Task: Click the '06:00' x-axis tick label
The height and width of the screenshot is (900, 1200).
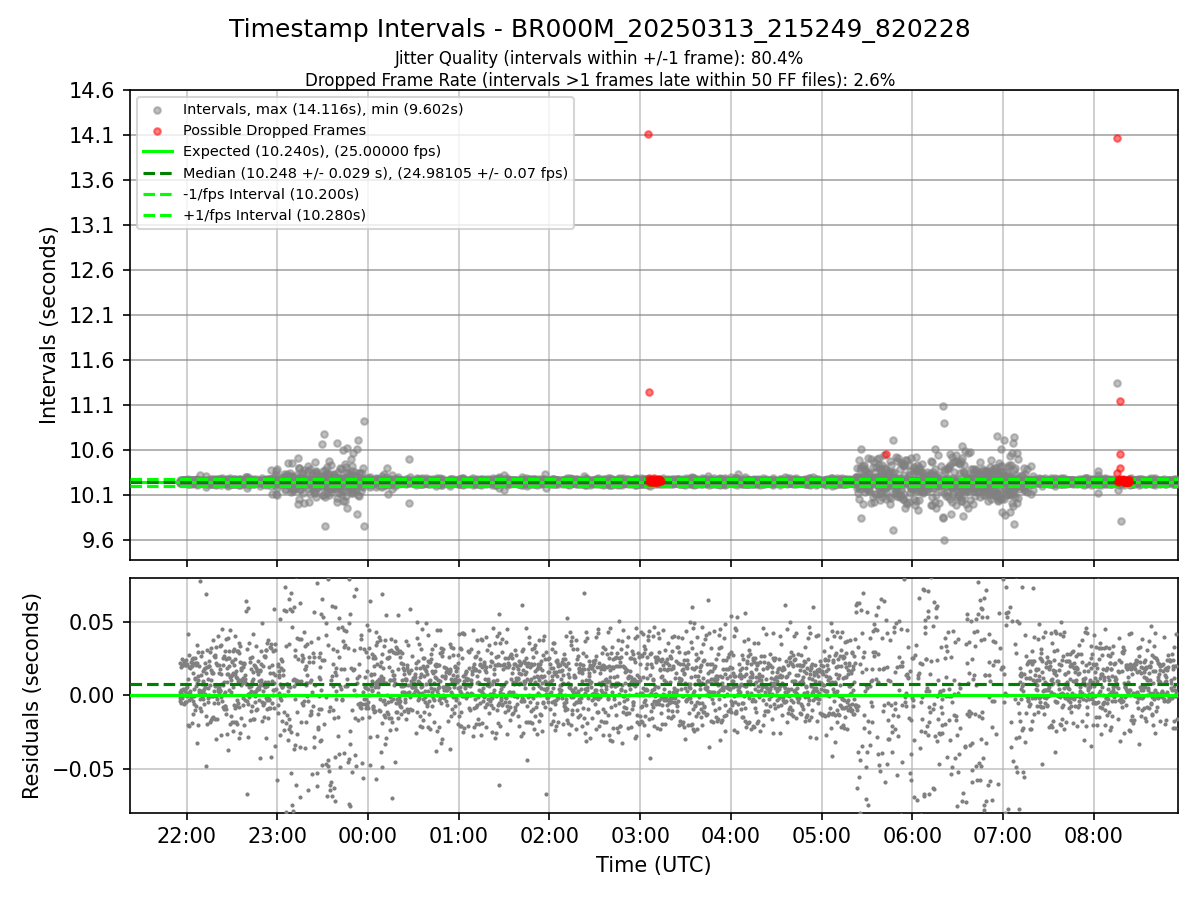Action: (x=912, y=834)
